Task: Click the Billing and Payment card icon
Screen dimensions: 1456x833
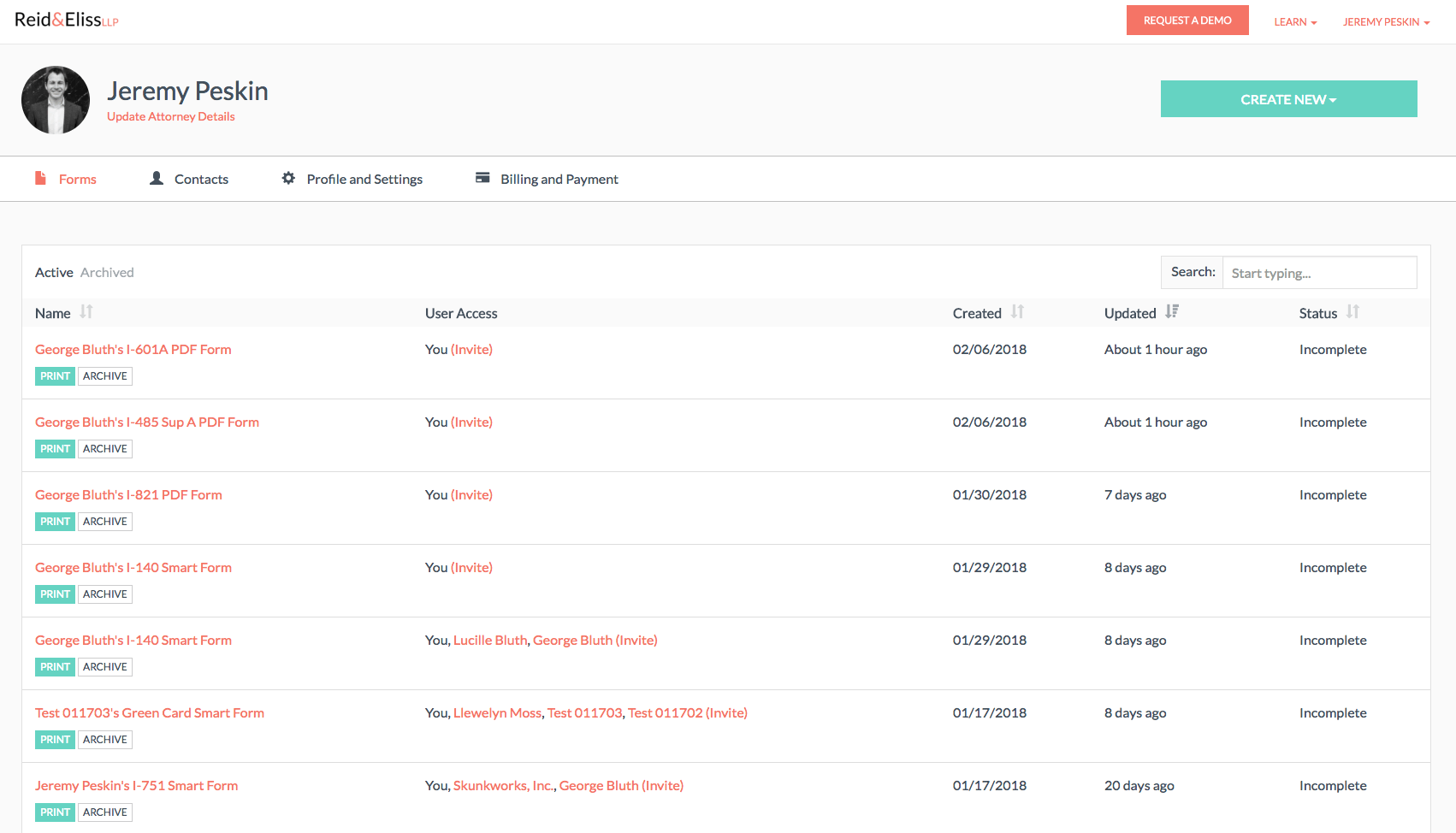Action: point(482,178)
